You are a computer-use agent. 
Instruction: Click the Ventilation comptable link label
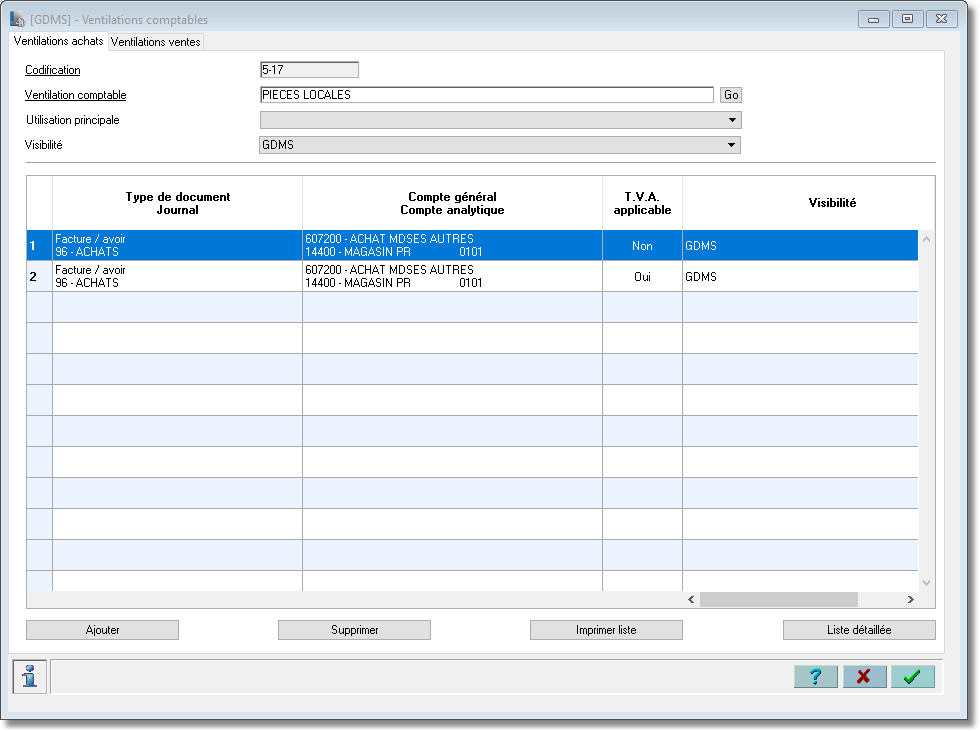pyautogui.click(x=76, y=95)
